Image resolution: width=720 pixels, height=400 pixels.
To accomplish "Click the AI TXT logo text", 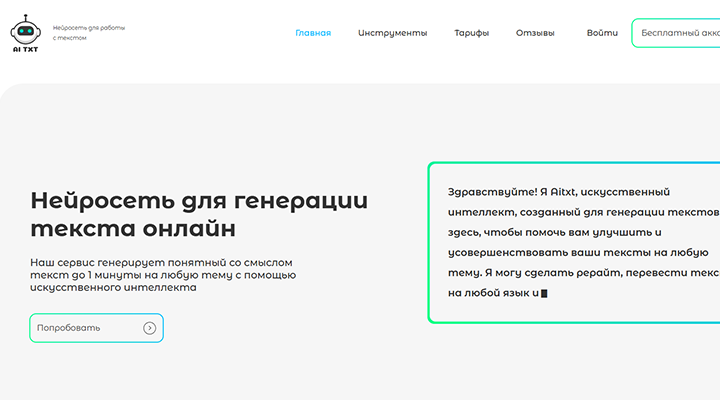I will click(23, 47).
